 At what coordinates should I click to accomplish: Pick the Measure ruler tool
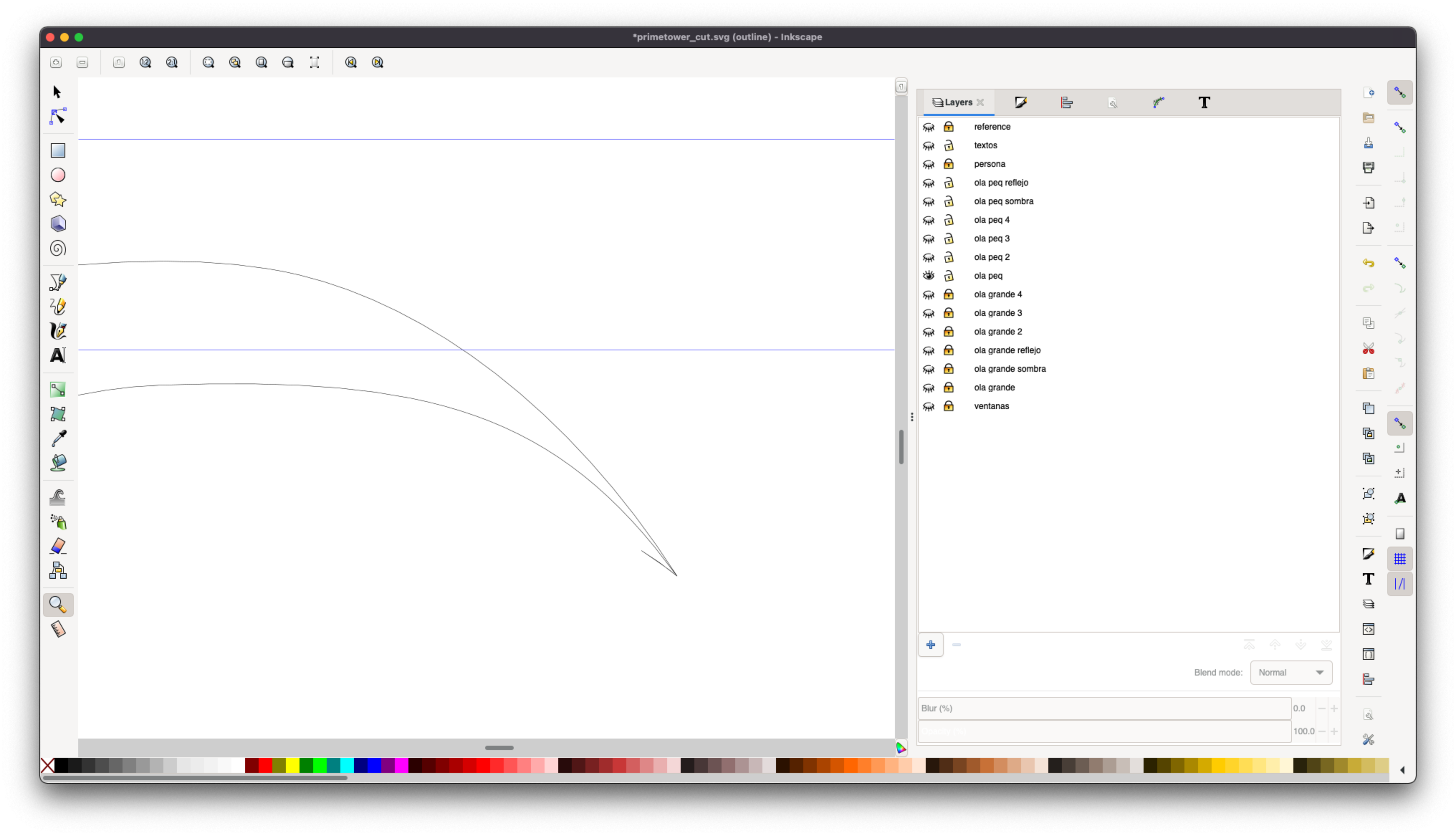pyautogui.click(x=58, y=629)
